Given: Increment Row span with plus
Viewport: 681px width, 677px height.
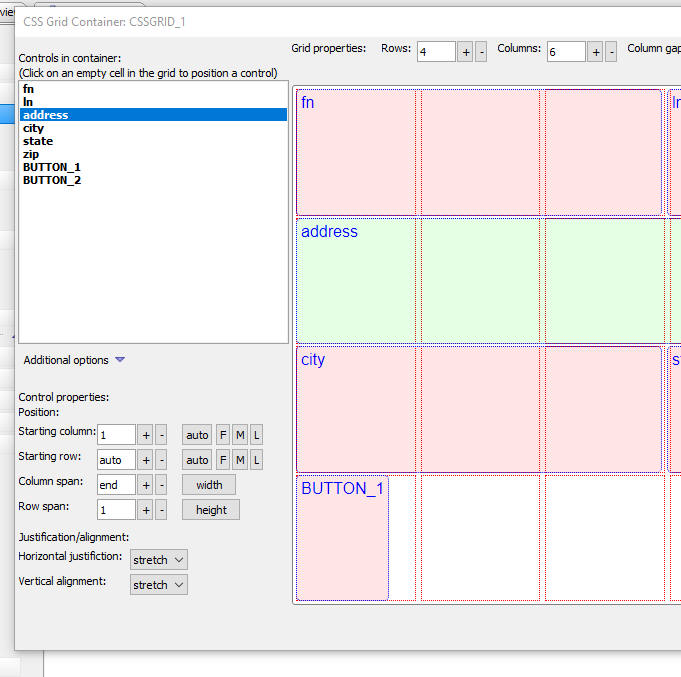Looking at the screenshot, I should (x=146, y=510).
